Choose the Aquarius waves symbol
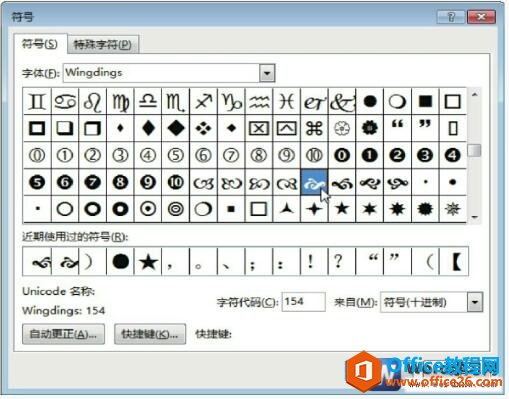The image size is (509, 399). 259,101
